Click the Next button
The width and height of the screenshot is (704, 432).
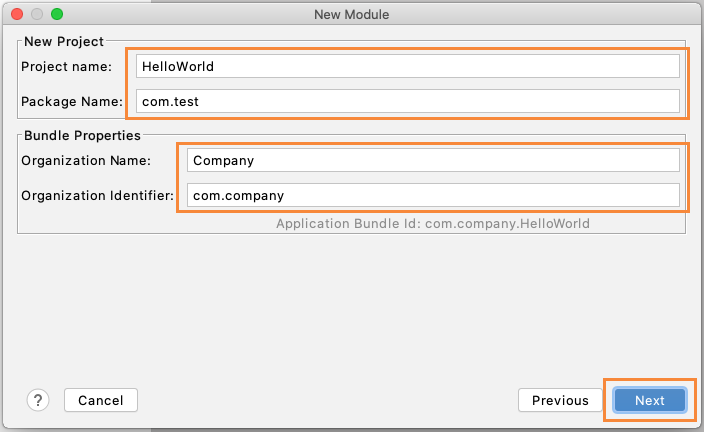[x=650, y=400]
